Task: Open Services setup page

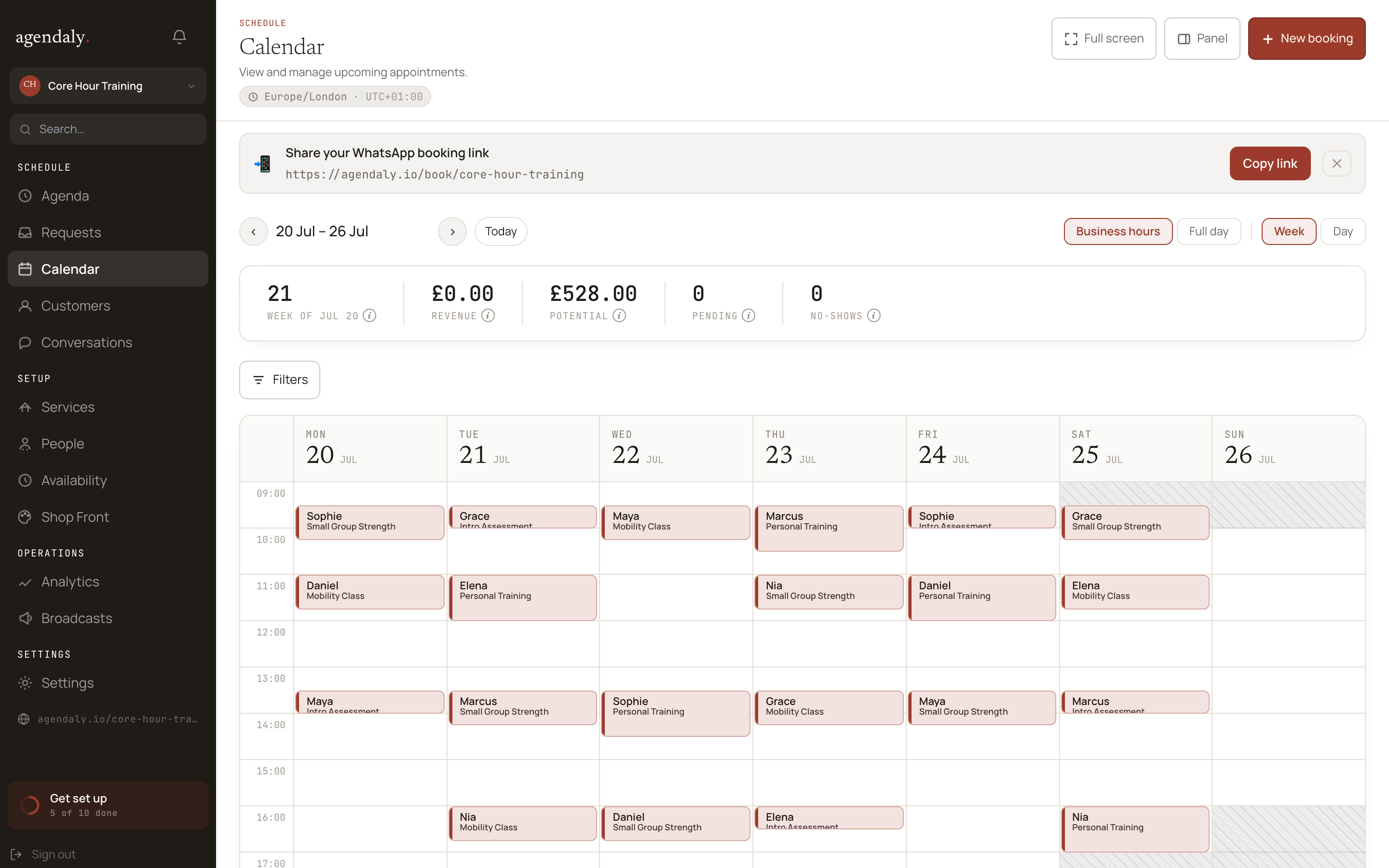Action: click(x=108, y=407)
